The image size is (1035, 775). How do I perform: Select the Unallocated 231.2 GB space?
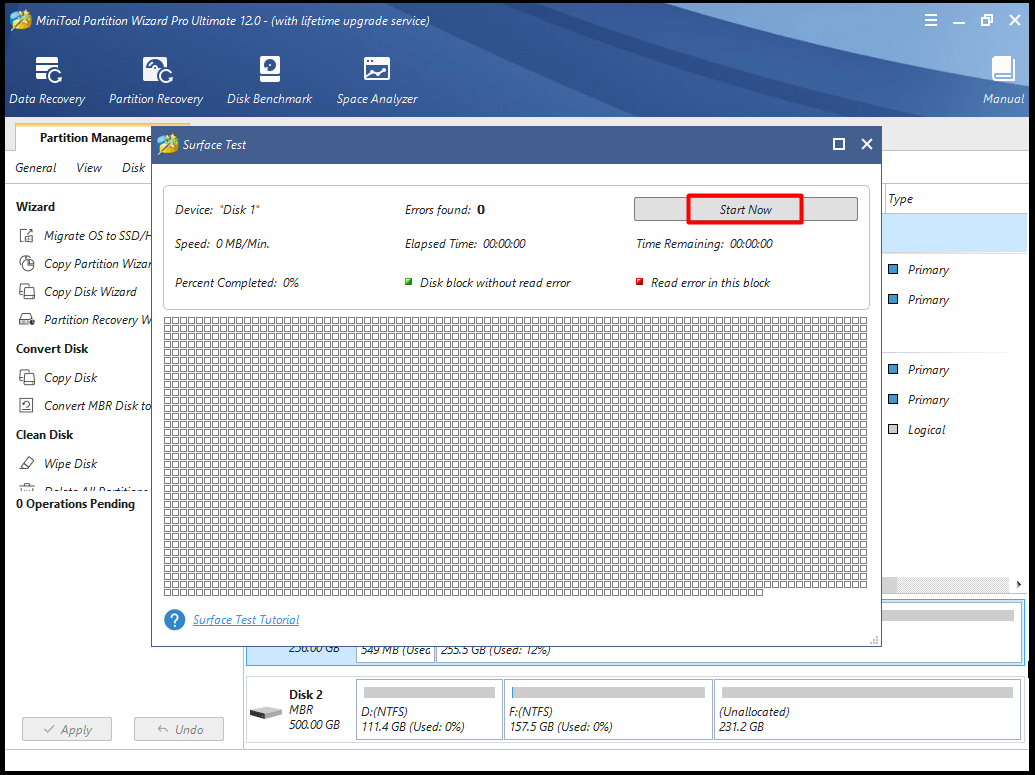tap(867, 710)
